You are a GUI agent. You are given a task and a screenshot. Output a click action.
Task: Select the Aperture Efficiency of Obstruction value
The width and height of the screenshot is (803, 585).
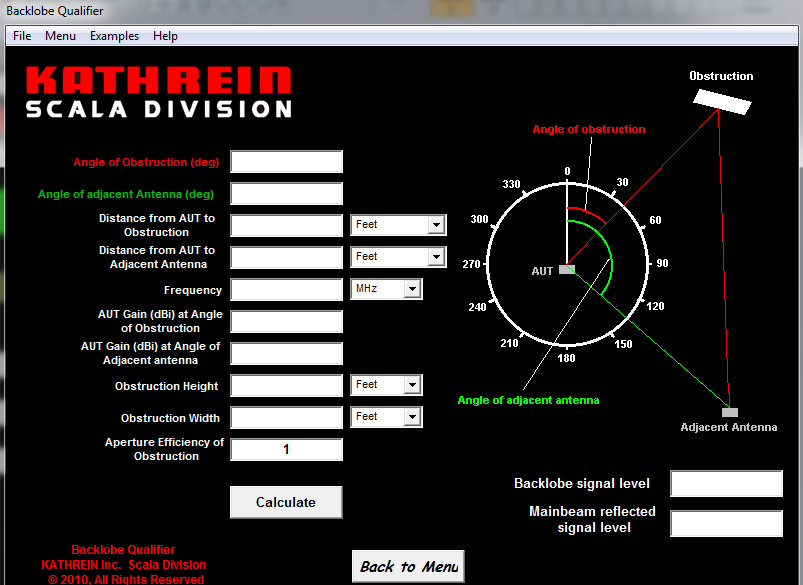(286, 449)
